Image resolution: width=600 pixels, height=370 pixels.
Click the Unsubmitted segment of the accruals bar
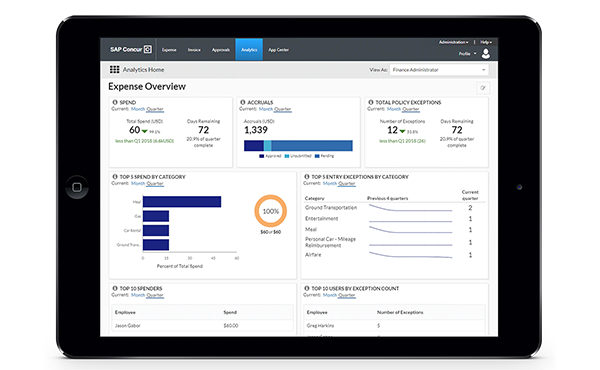point(267,145)
